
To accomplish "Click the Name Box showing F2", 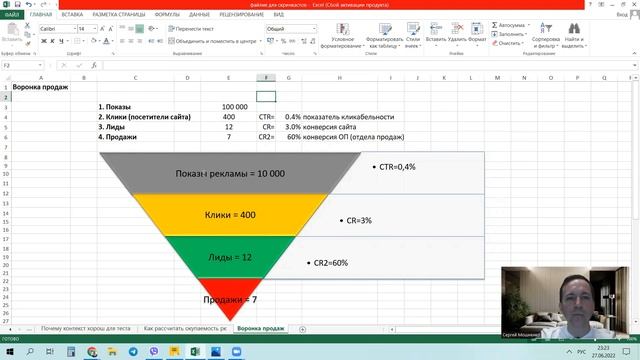I will click(22, 65).
